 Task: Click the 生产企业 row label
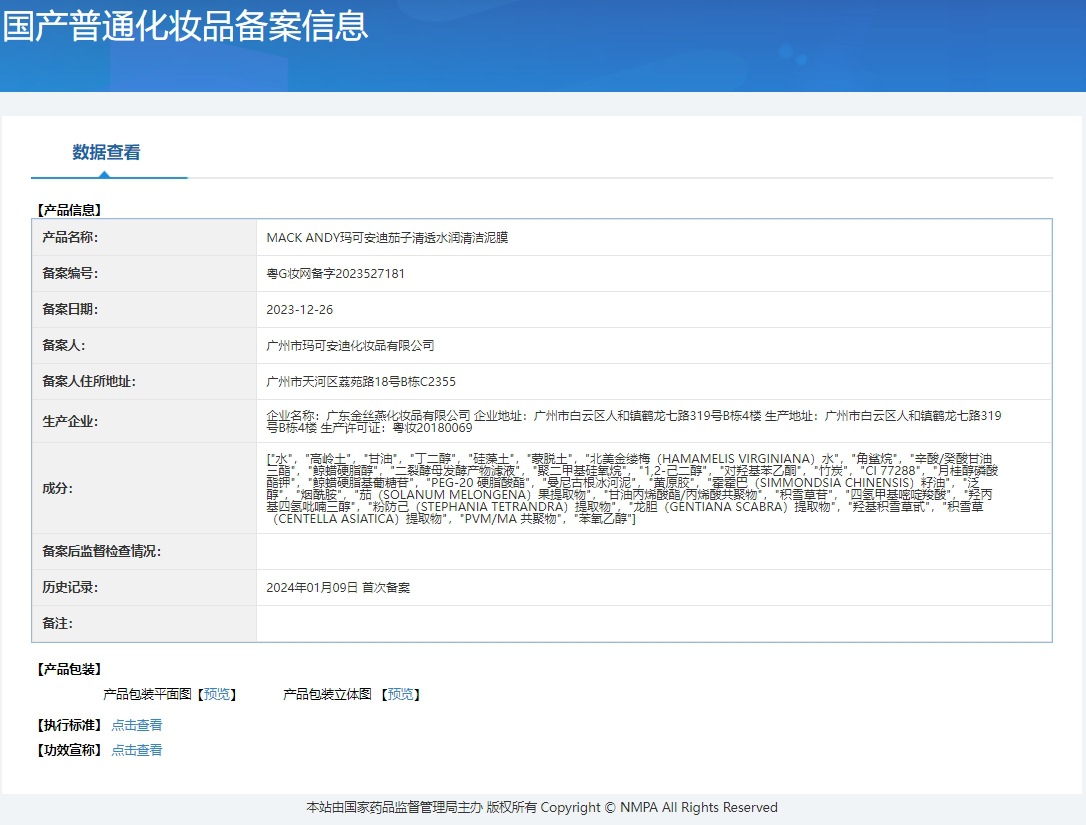(70, 421)
